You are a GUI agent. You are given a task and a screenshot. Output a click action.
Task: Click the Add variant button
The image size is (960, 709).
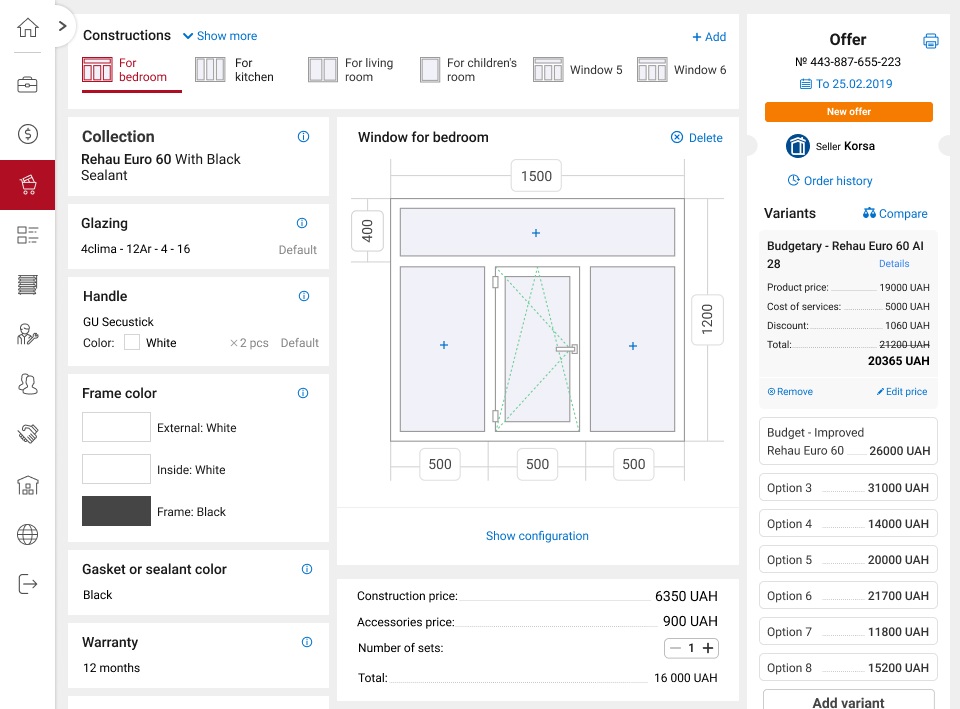pyautogui.click(x=848, y=702)
